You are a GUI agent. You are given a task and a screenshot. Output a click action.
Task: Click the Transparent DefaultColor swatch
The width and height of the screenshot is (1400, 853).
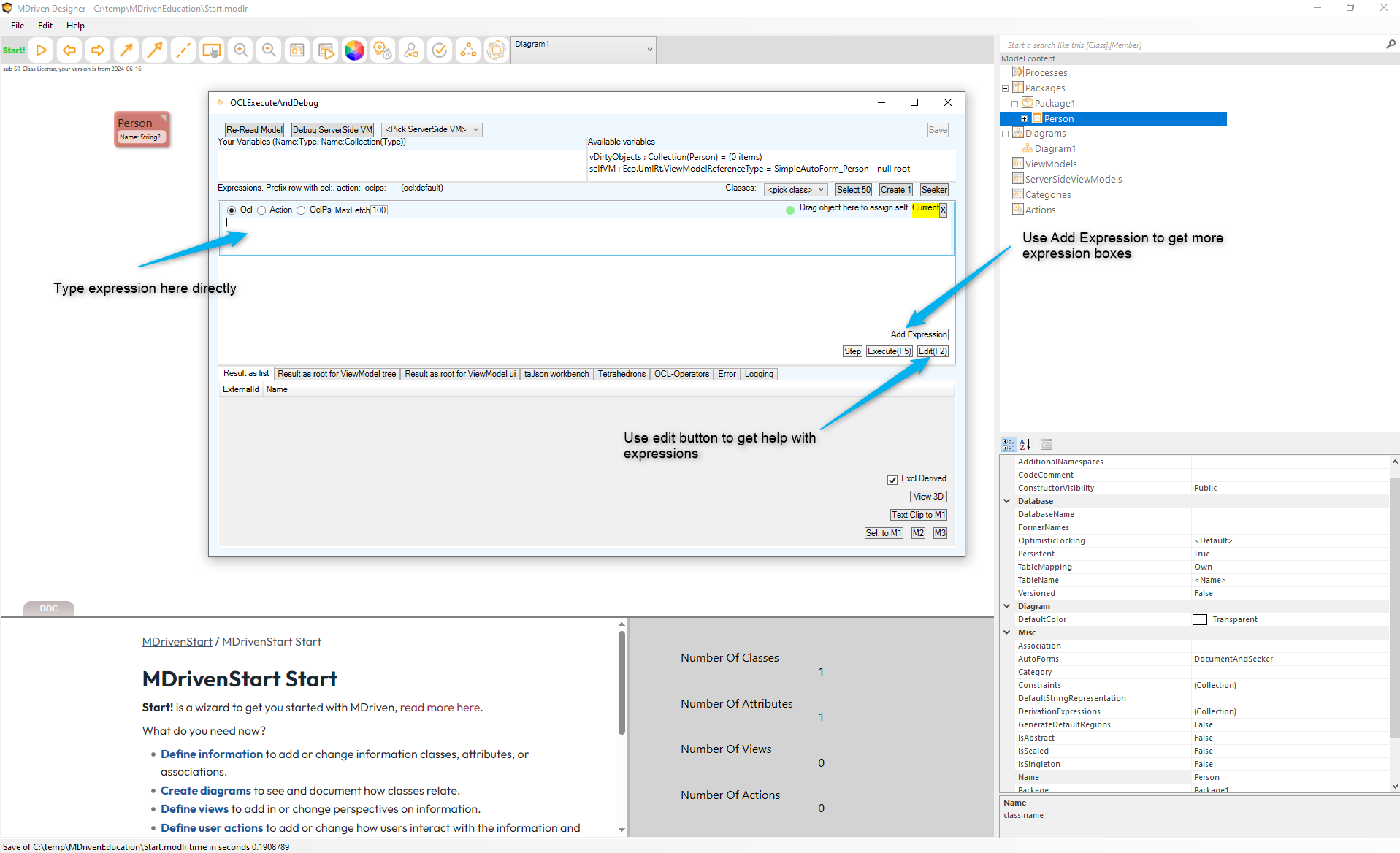(x=1199, y=620)
